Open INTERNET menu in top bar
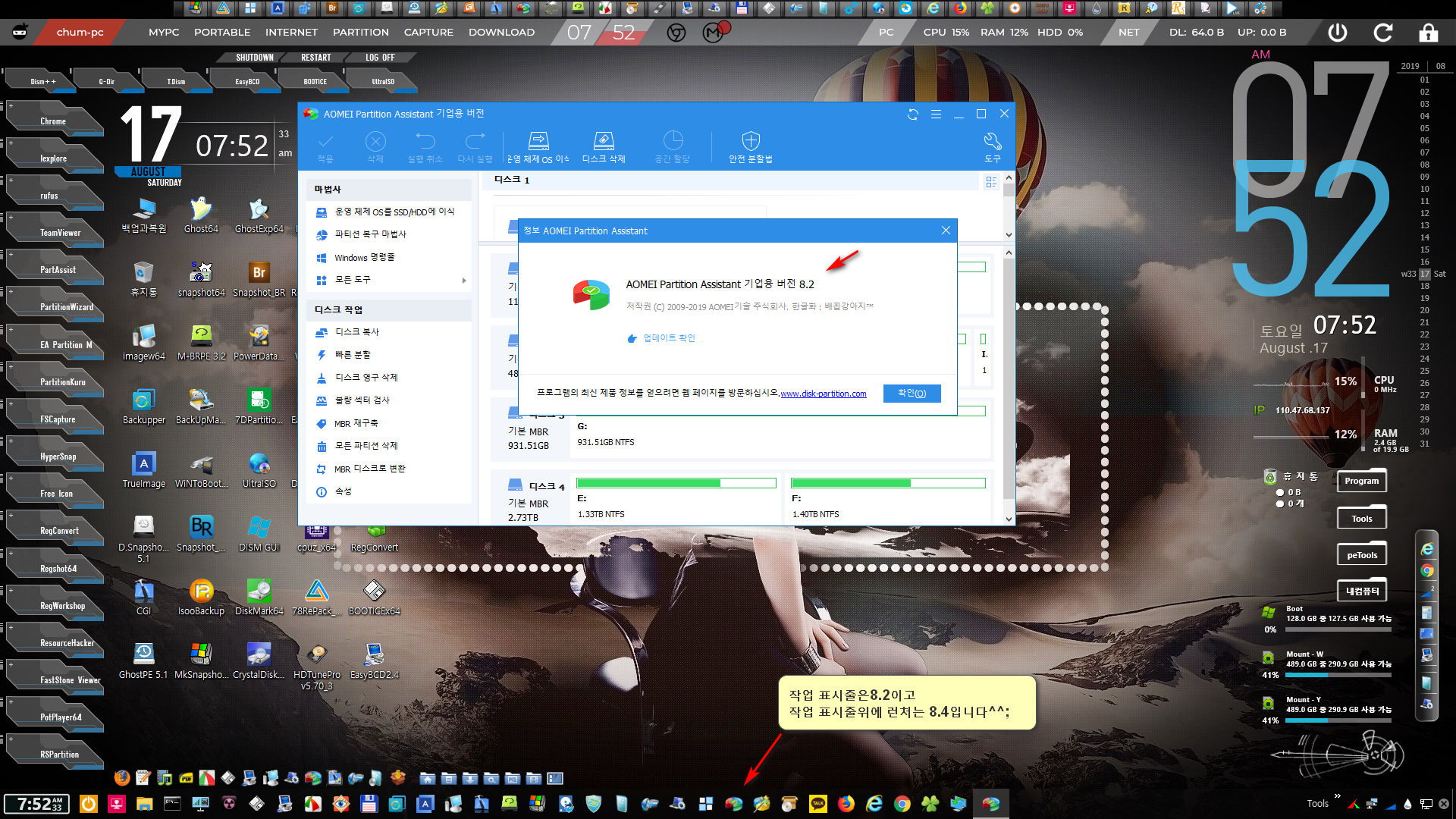1456x819 pixels. tap(291, 32)
